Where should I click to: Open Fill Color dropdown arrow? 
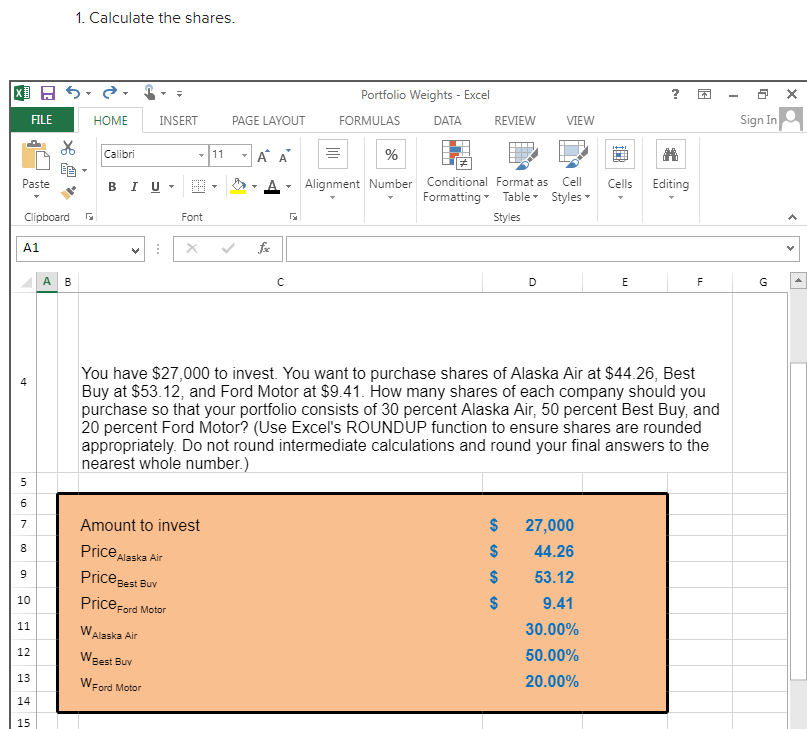click(x=254, y=186)
